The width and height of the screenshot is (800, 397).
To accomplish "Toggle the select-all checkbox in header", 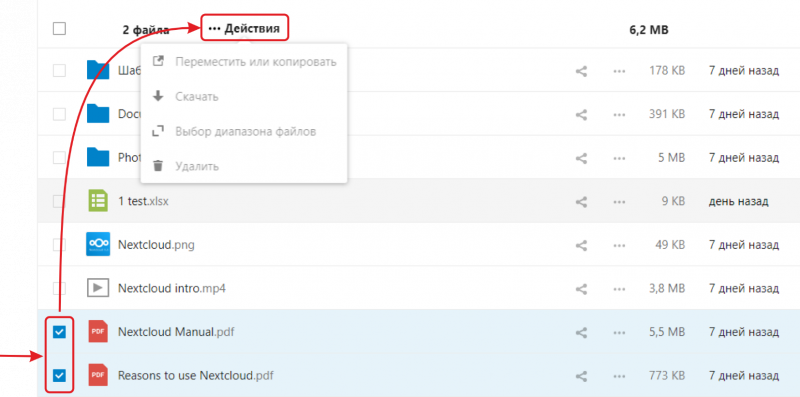I will 60,29.
